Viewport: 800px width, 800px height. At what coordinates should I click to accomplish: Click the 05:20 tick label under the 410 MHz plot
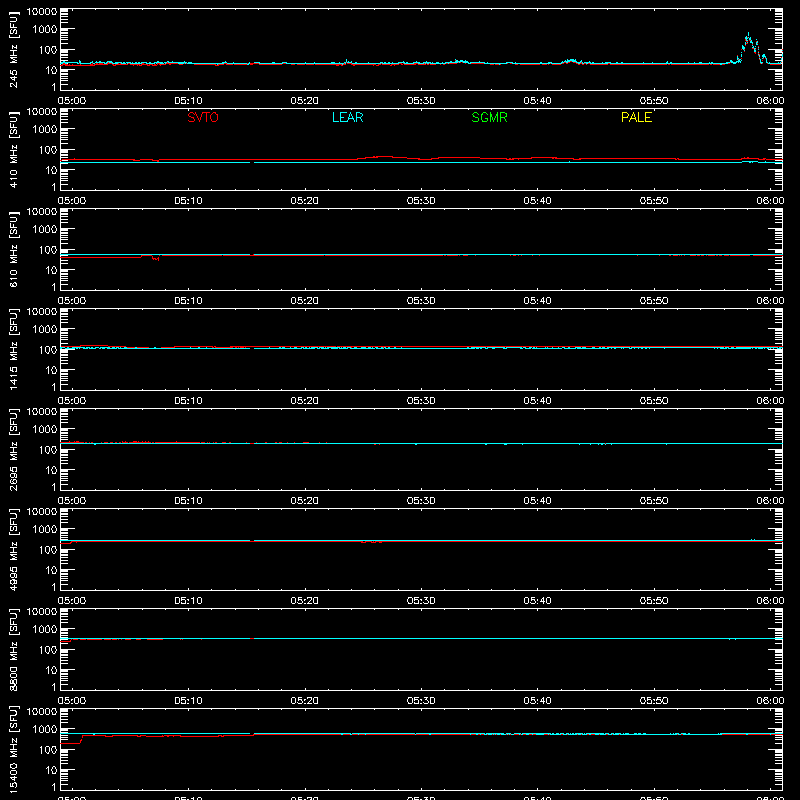(305, 201)
